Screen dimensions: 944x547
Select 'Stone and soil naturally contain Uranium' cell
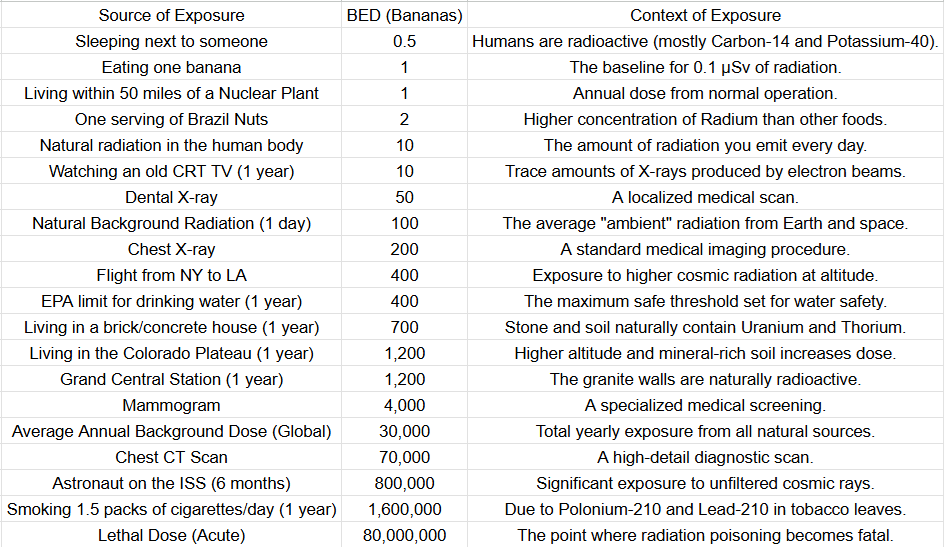pos(705,327)
